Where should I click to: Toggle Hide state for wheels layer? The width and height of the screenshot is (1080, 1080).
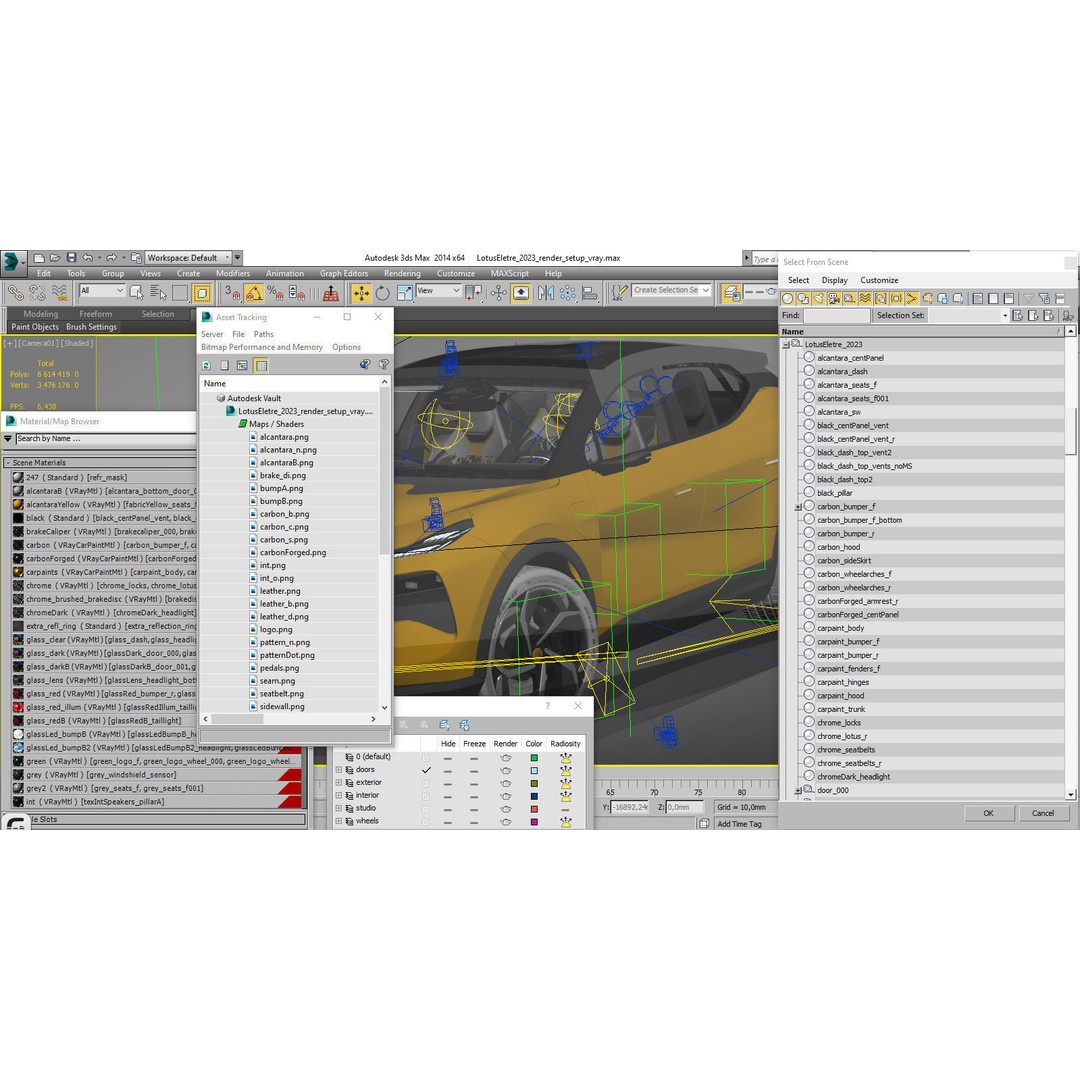click(x=448, y=822)
